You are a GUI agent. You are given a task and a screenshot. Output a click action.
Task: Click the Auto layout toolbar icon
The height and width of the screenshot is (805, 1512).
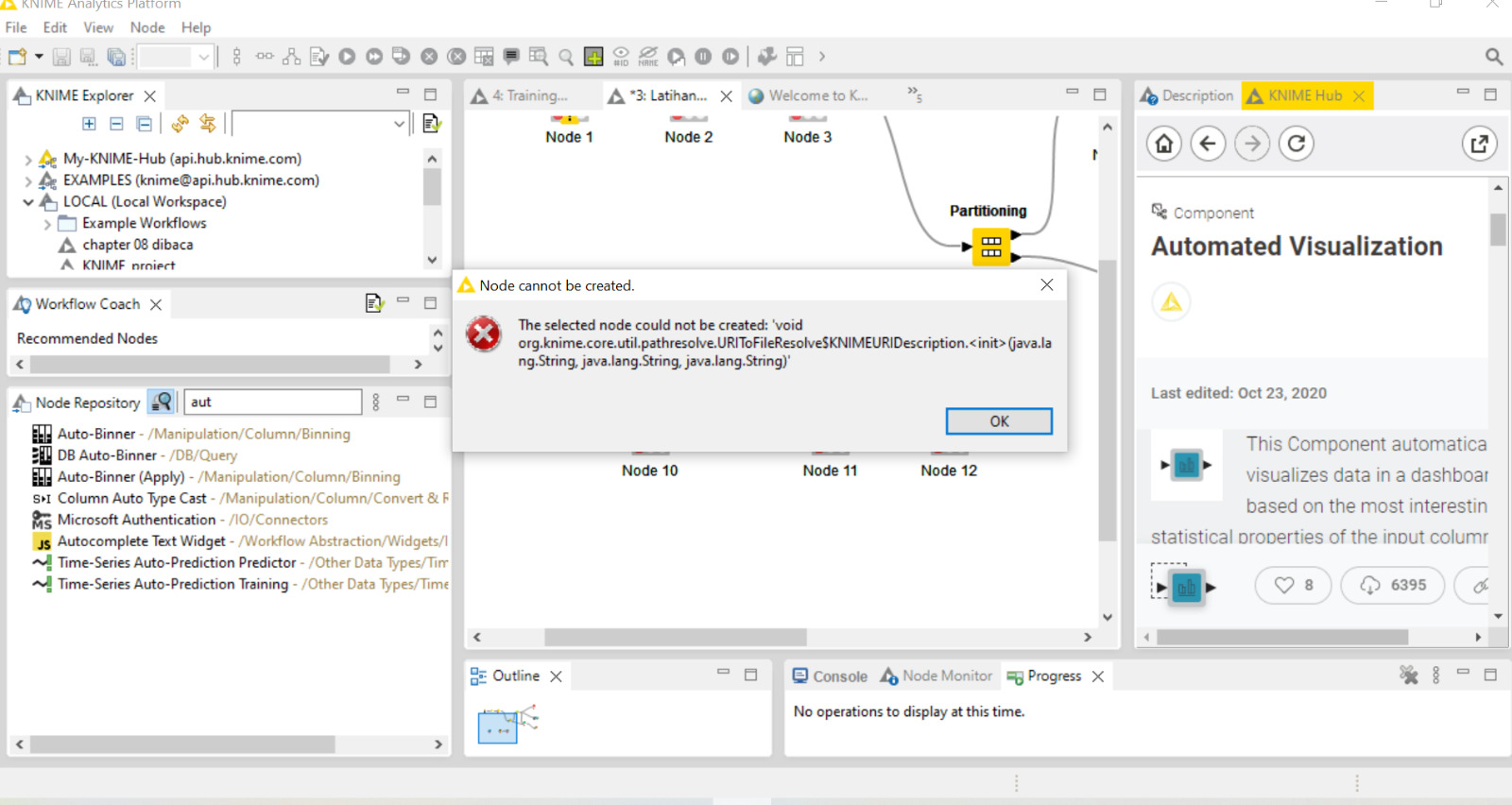point(292,57)
